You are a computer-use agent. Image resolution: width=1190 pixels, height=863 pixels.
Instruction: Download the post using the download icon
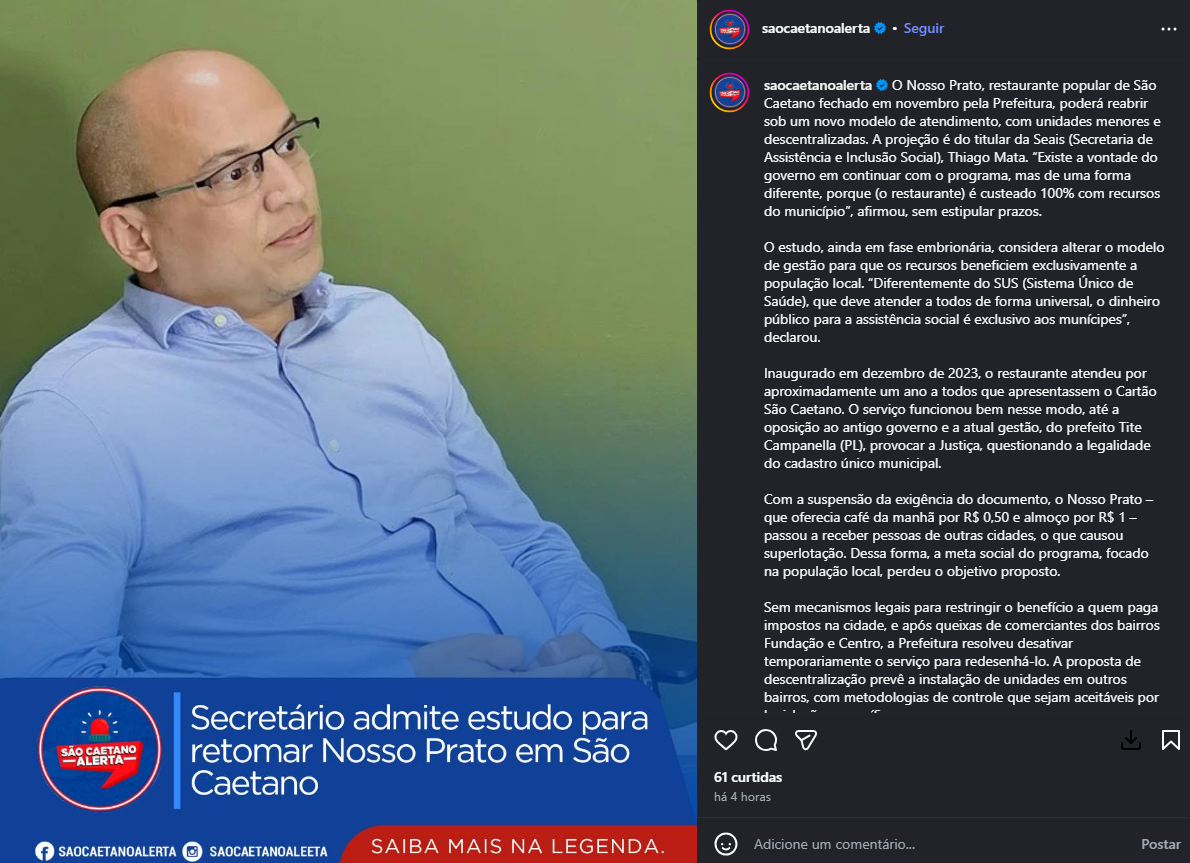[x=1131, y=740]
